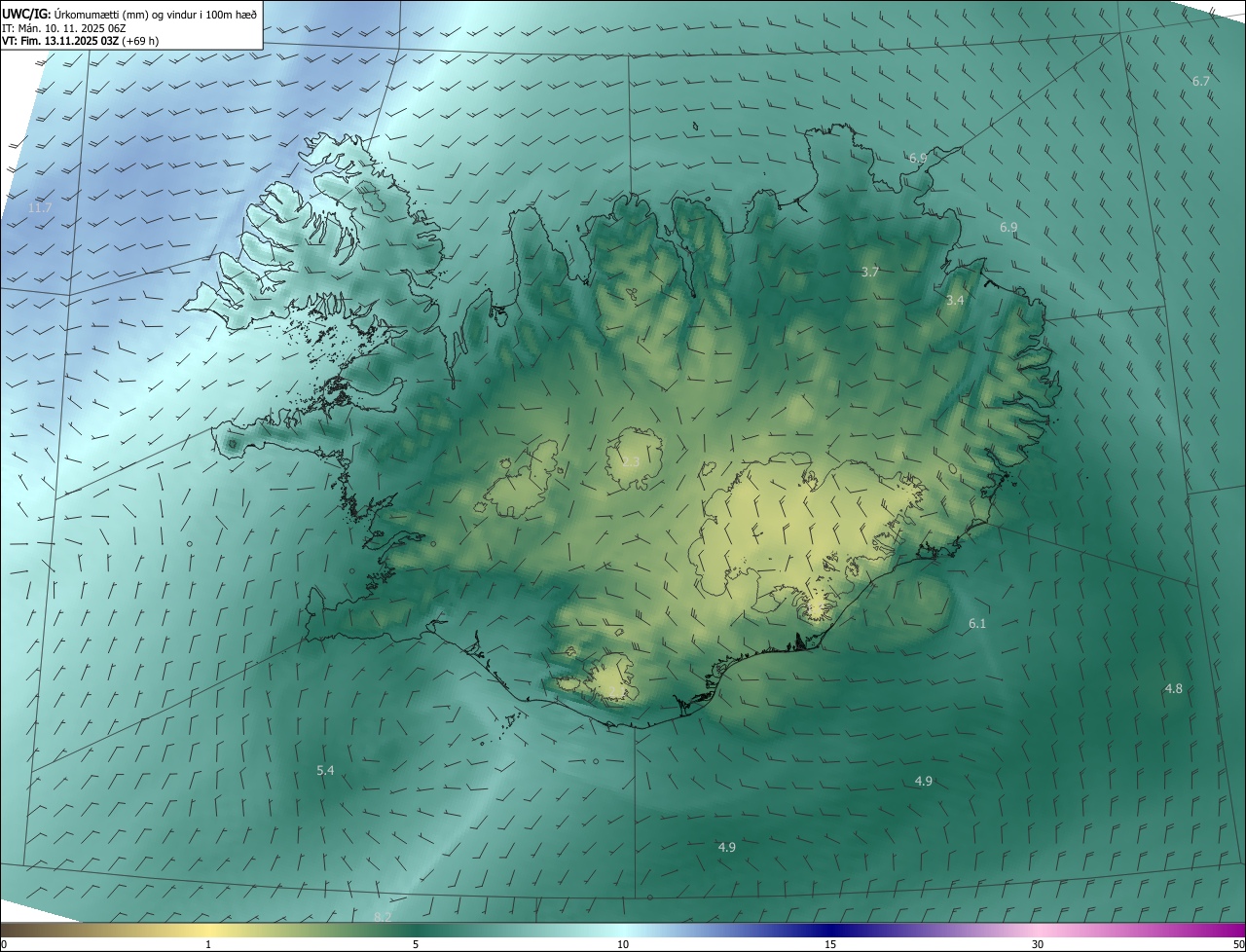
Task: Click the colour scale tick label 50
Action: pos(1238,944)
